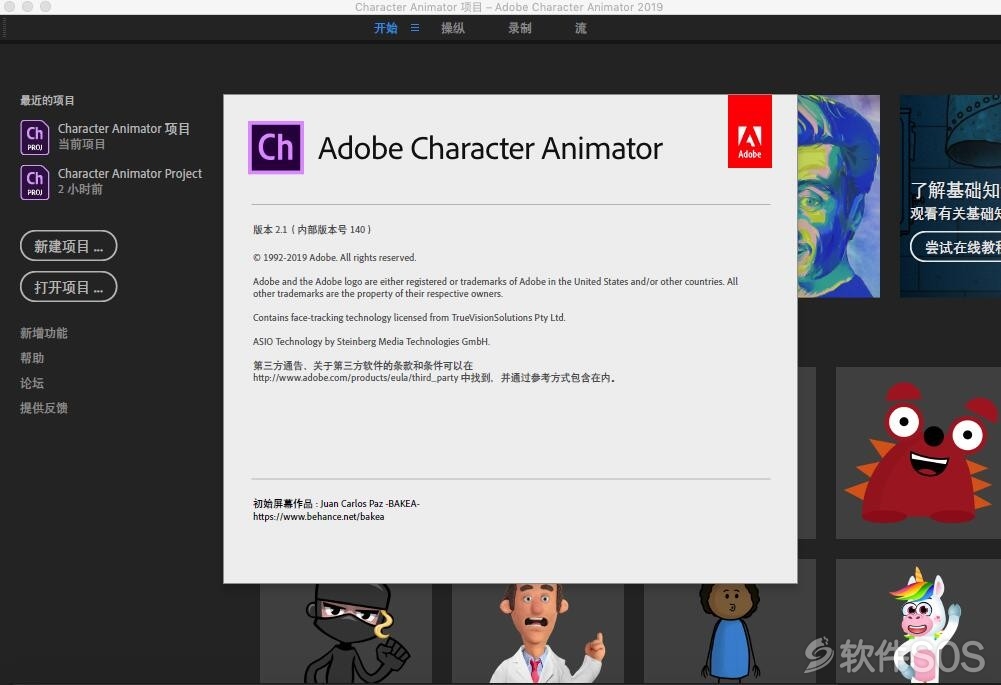Open the 帮助 link
This screenshot has height=685, width=1001.
[32, 358]
